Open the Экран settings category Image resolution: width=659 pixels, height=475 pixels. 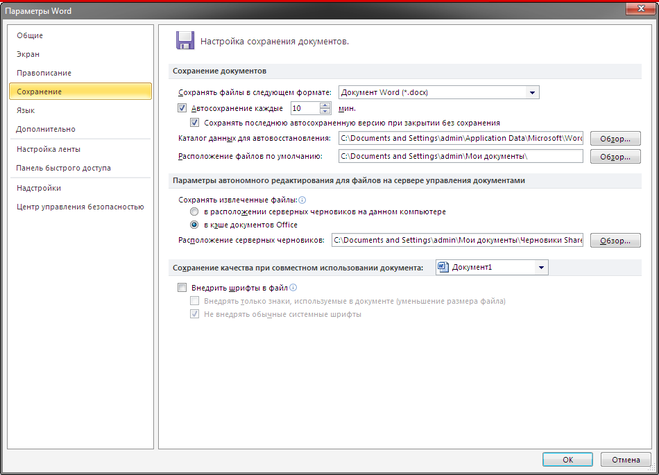point(80,54)
